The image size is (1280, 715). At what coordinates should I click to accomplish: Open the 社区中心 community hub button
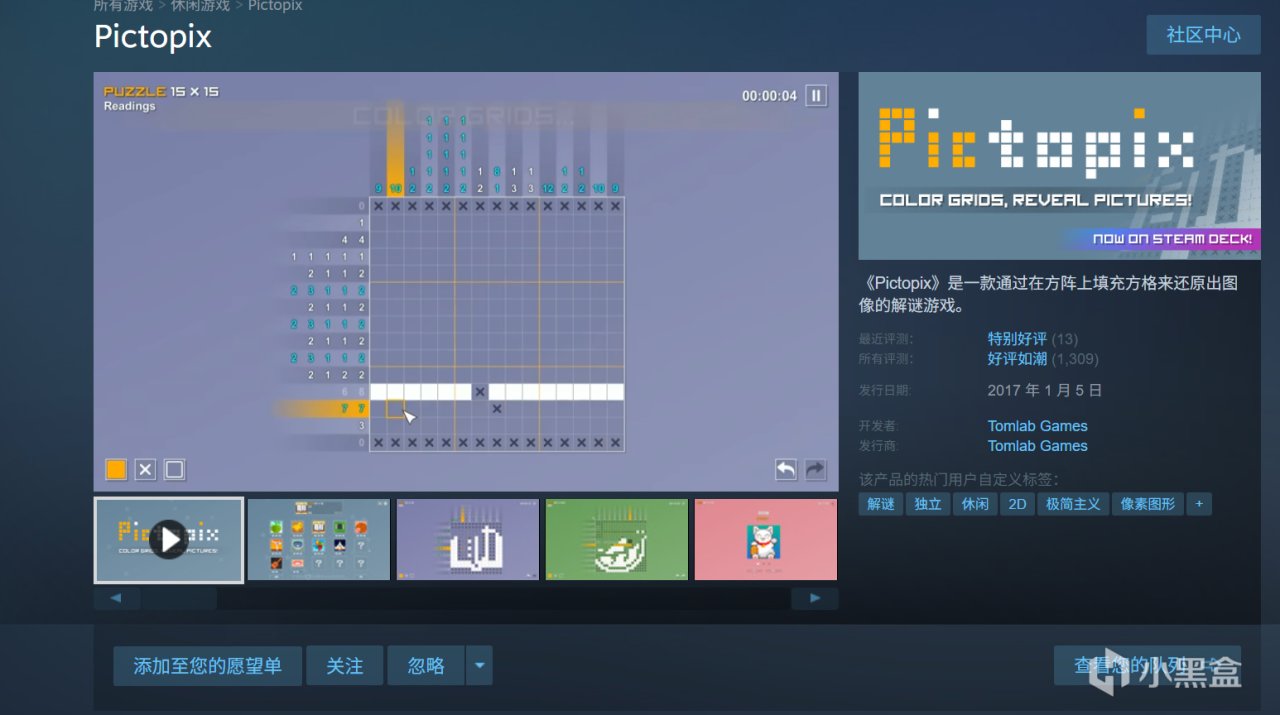(x=1203, y=35)
